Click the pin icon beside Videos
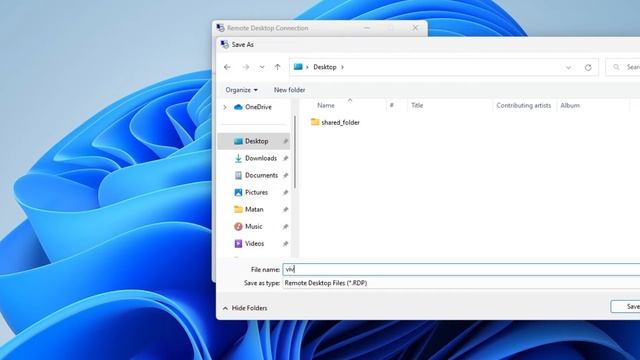The image size is (640, 360). tap(285, 244)
